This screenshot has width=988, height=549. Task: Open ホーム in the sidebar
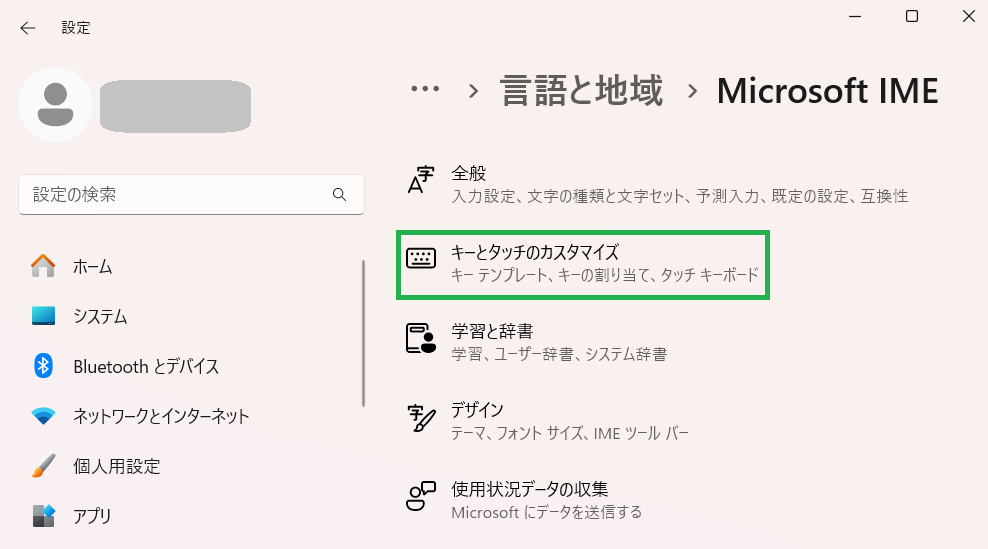(x=92, y=267)
